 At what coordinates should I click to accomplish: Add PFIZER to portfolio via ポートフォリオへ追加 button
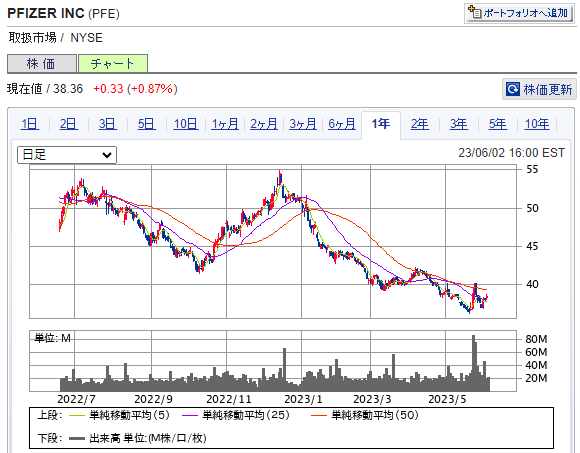tap(520, 13)
